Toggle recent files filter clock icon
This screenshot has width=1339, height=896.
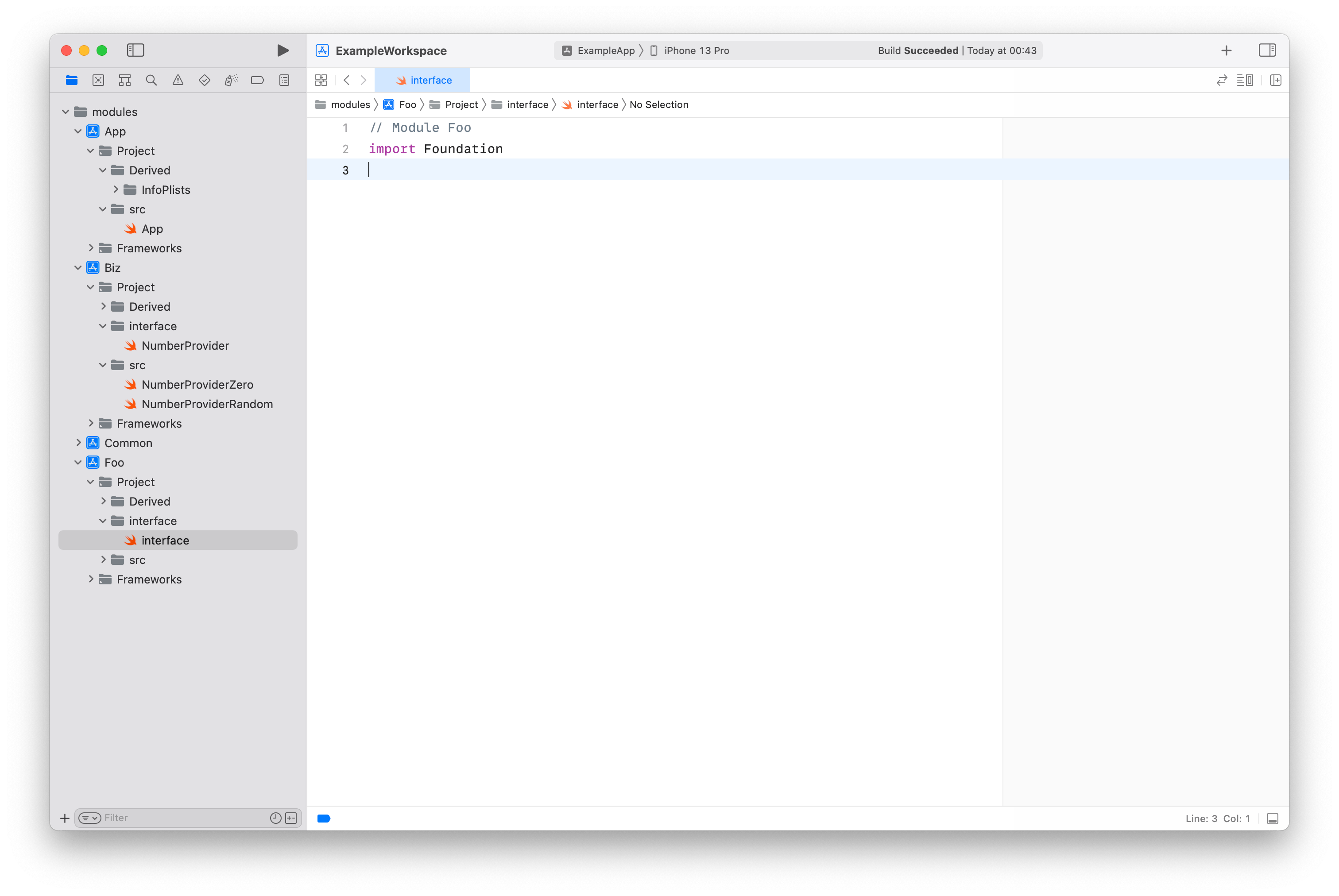click(x=275, y=818)
